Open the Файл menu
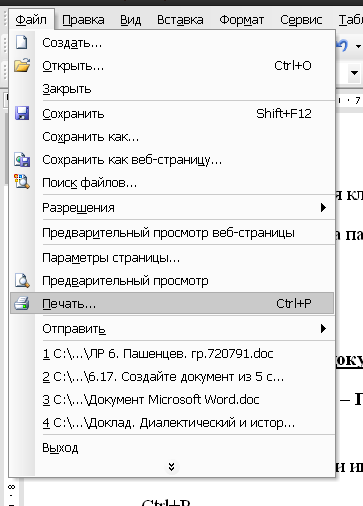 [31, 20]
